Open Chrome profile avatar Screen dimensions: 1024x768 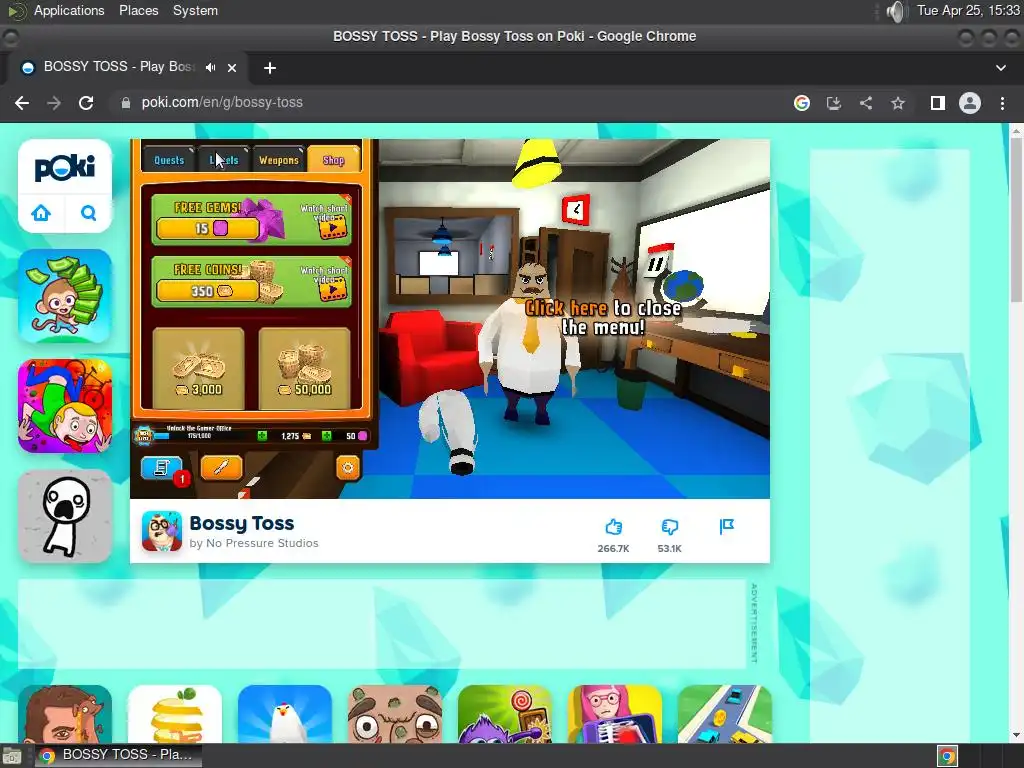970,103
